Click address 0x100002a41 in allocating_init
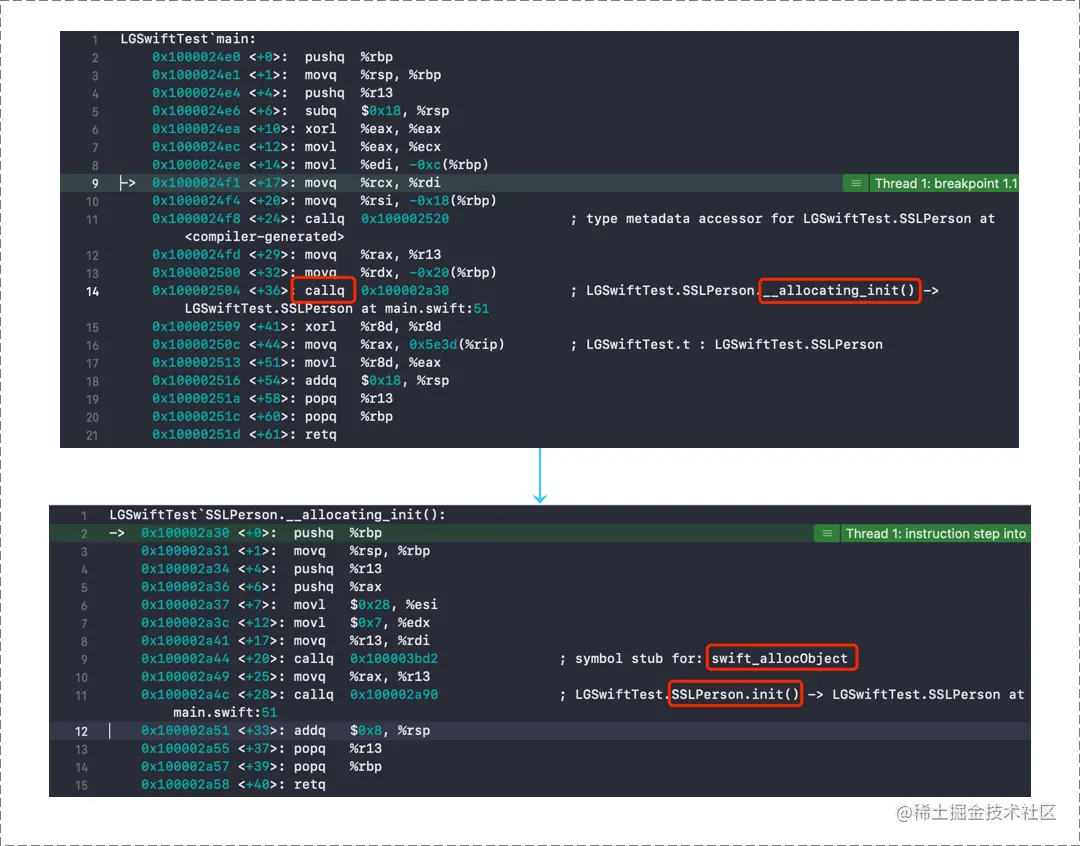Screen dimensions: 1080x846 point(185,640)
